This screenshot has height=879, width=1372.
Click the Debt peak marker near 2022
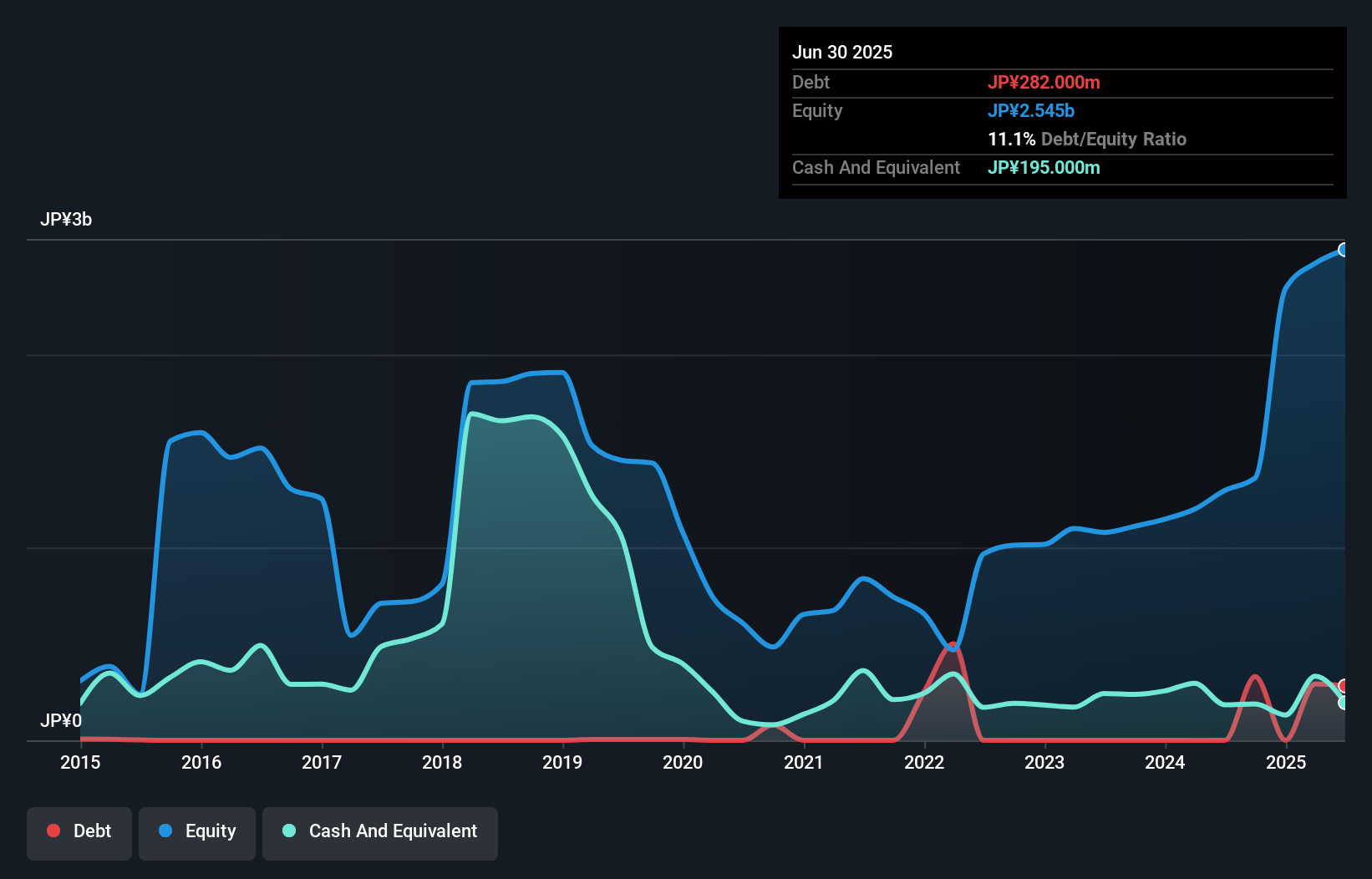pyautogui.click(x=953, y=645)
